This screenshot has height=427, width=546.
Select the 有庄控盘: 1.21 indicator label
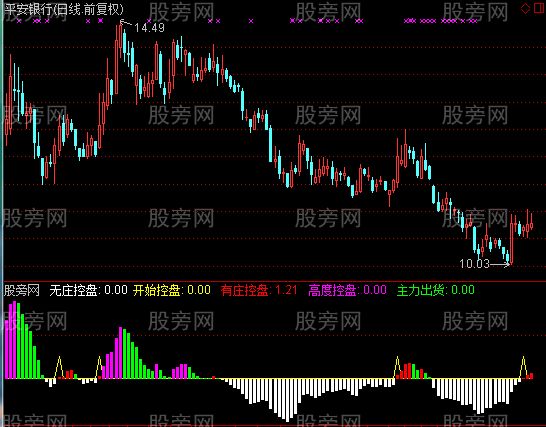[x=259, y=290]
